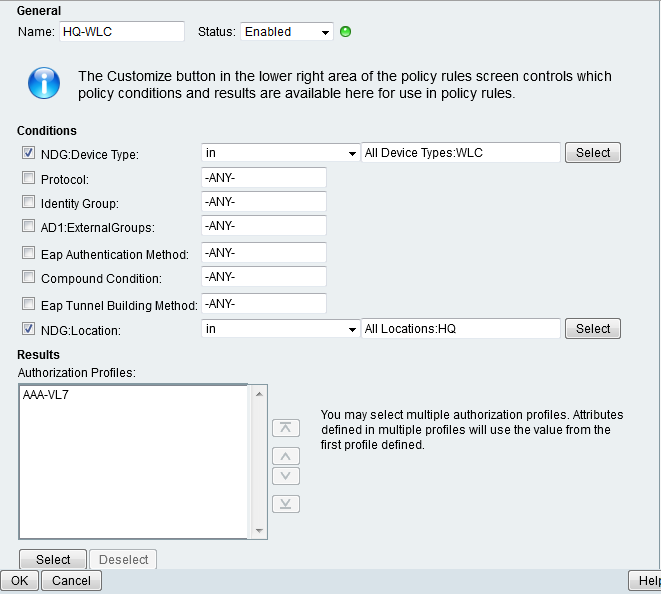Viewport: 661px width, 594px height.
Task: Open the NDG:Location operator dropdown
Action: pyautogui.click(x=280, y=329)
